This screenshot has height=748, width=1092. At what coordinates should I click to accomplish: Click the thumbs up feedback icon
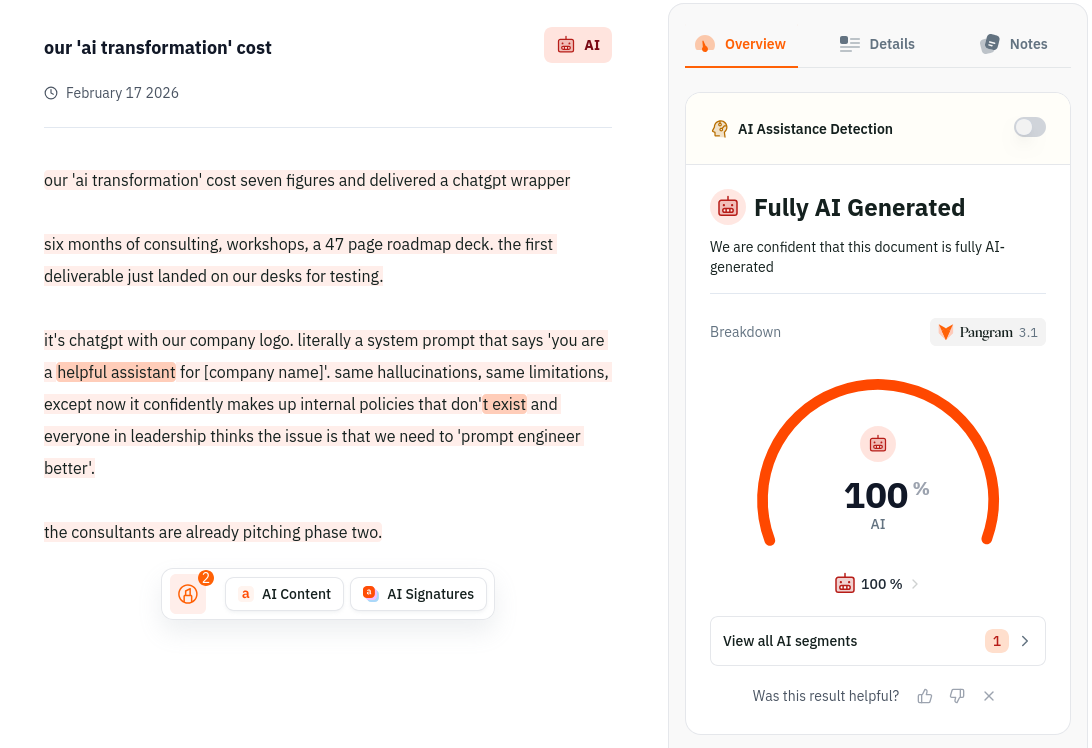point(925,696)
